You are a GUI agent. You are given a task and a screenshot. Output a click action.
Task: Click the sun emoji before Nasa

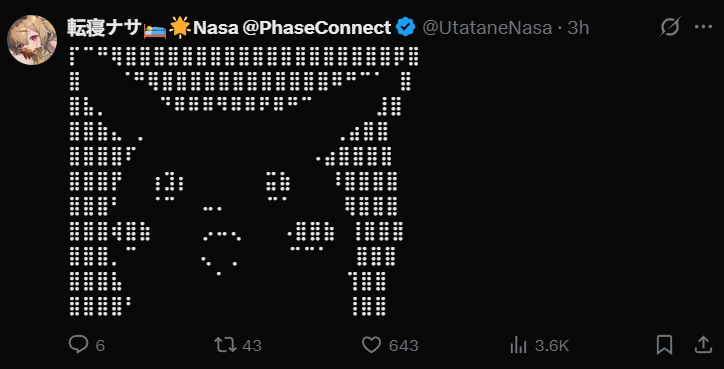click(180, 29)
